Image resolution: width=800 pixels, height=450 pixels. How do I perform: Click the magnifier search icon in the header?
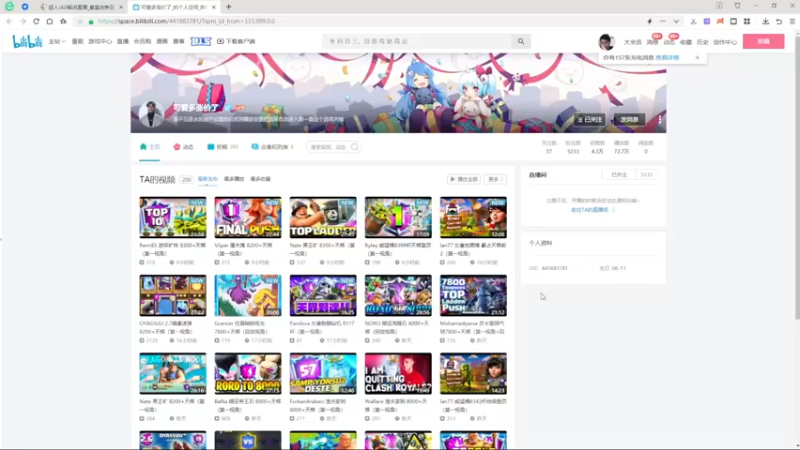point(521,41)
